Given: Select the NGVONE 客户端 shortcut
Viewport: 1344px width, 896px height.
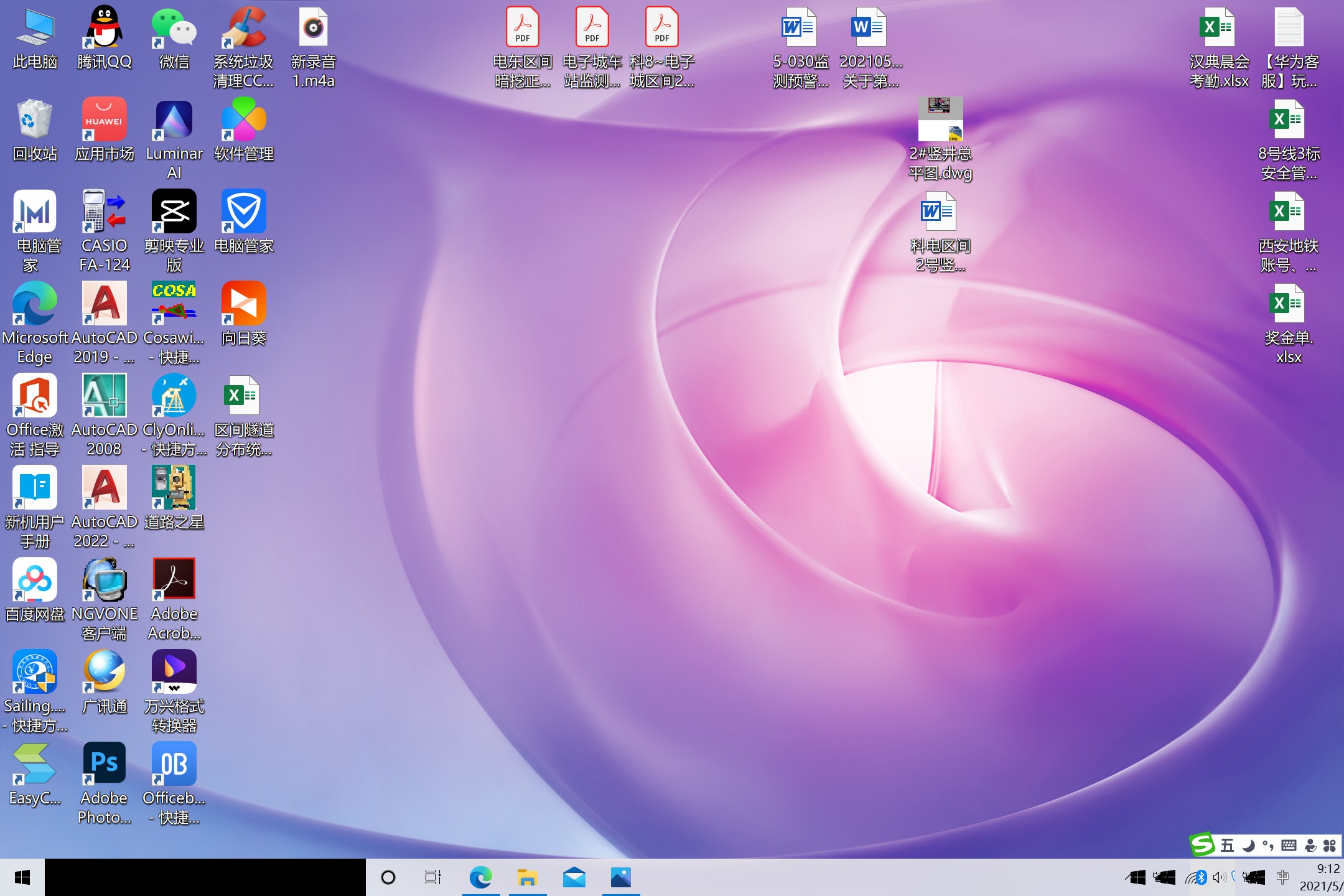Looking at the screenshot, I should point(104,600).
